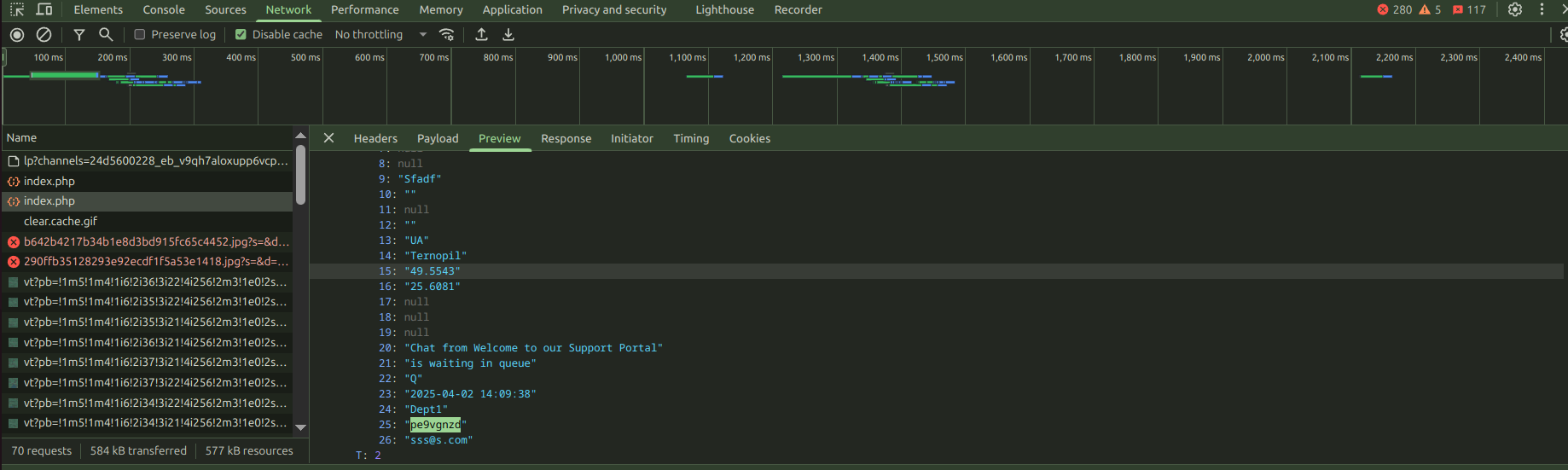Open the DevTools three-dot customize menu
The image size is (1568, 470).
click(1542, 9)
